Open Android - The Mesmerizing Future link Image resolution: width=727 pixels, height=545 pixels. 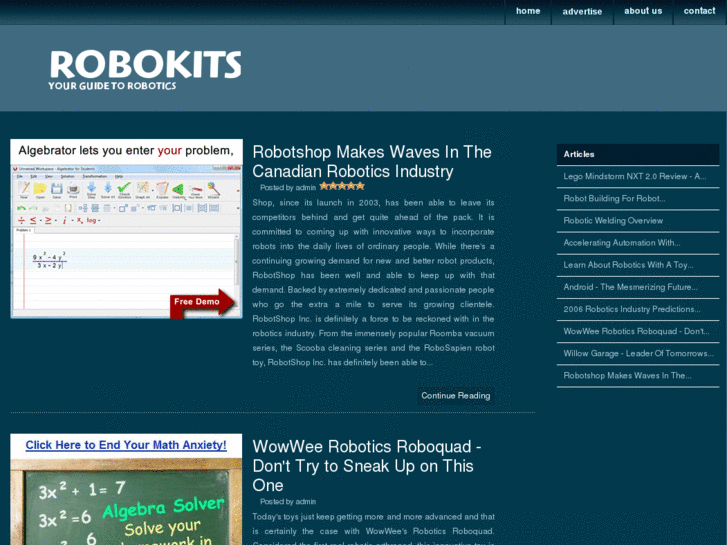630,287
